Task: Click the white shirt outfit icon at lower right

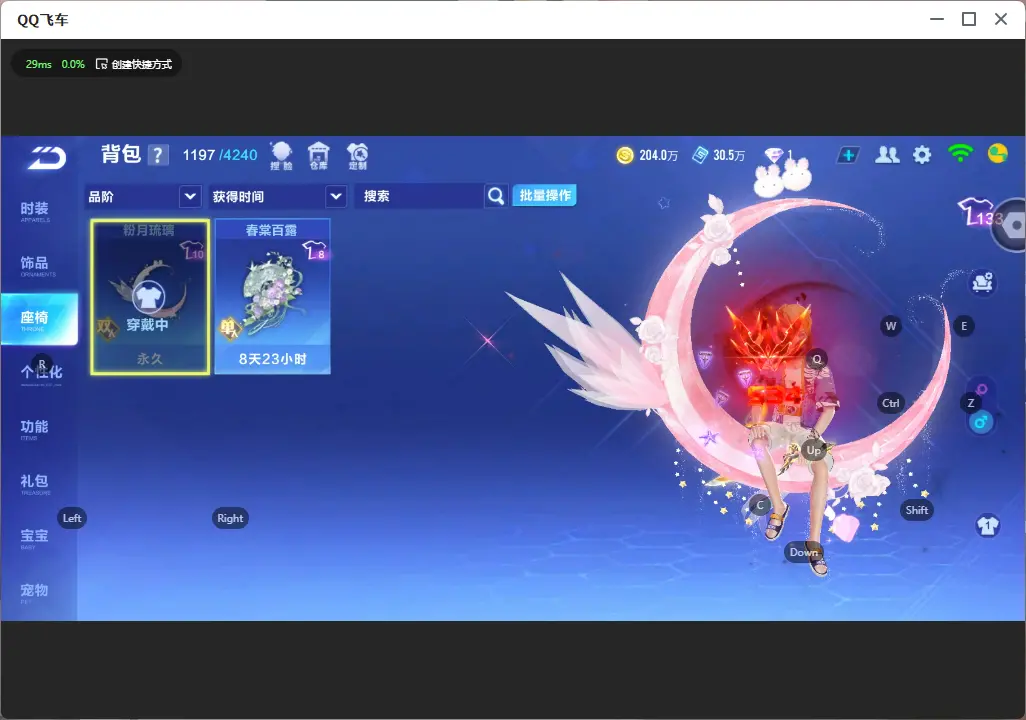Action: tap(987, 526)
